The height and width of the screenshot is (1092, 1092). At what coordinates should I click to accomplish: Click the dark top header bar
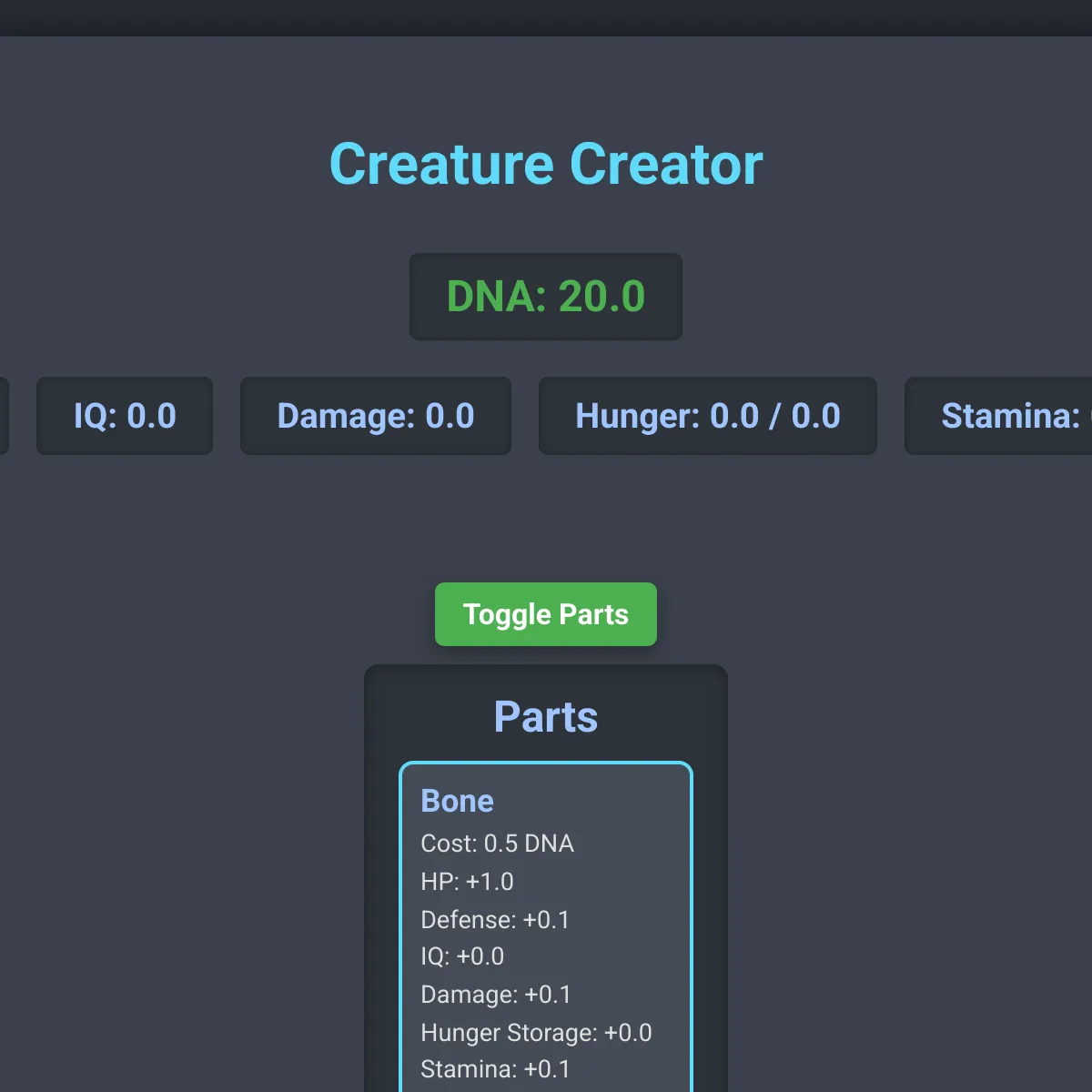(x=546, y=17)
